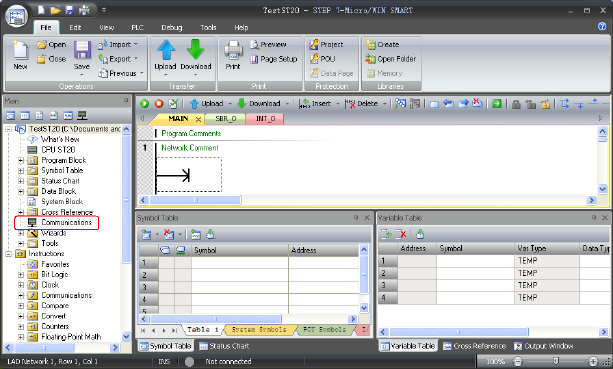Open Output Window bottom panel tab
Viewport: 613px width, 369px height.
click(544, 346)
